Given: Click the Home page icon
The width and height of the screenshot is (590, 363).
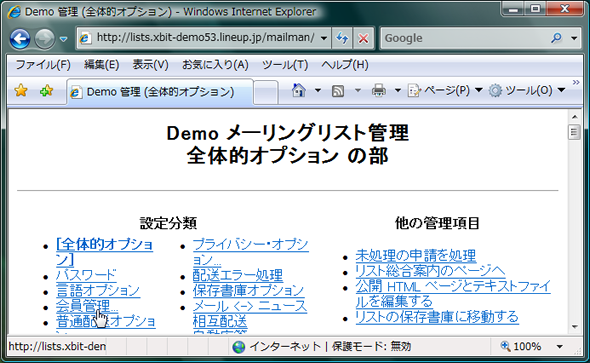Looking at the screenshot, I should coord(299,90).
